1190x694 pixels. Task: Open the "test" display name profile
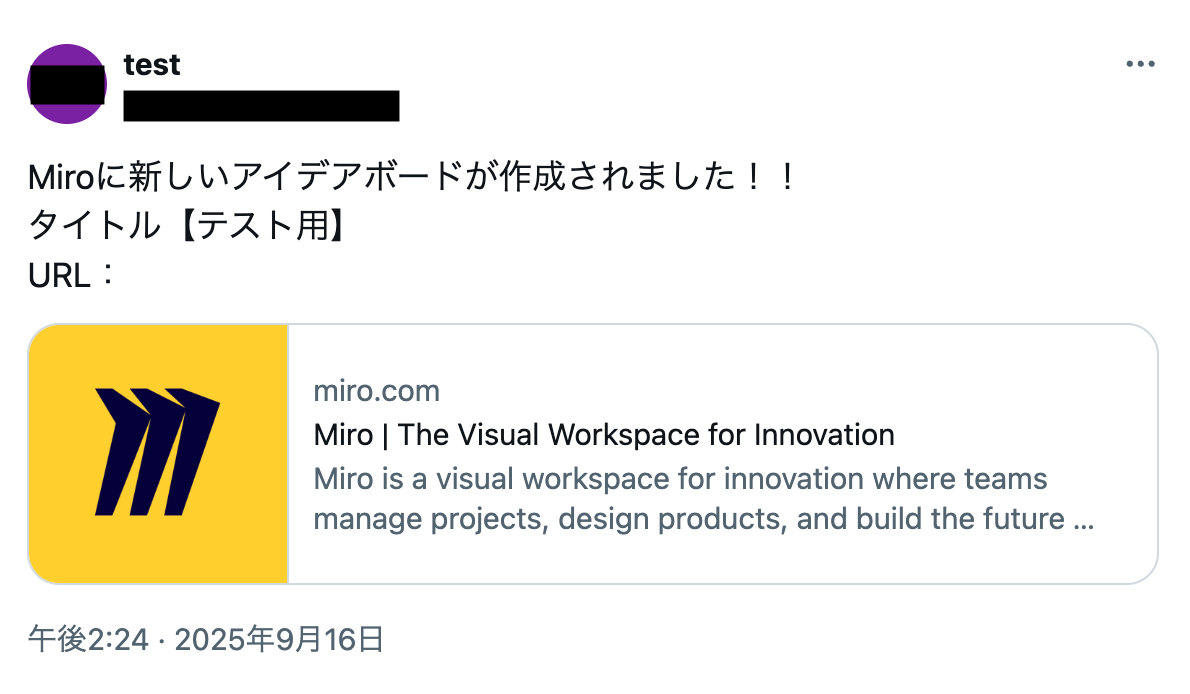tap(152, 65)
